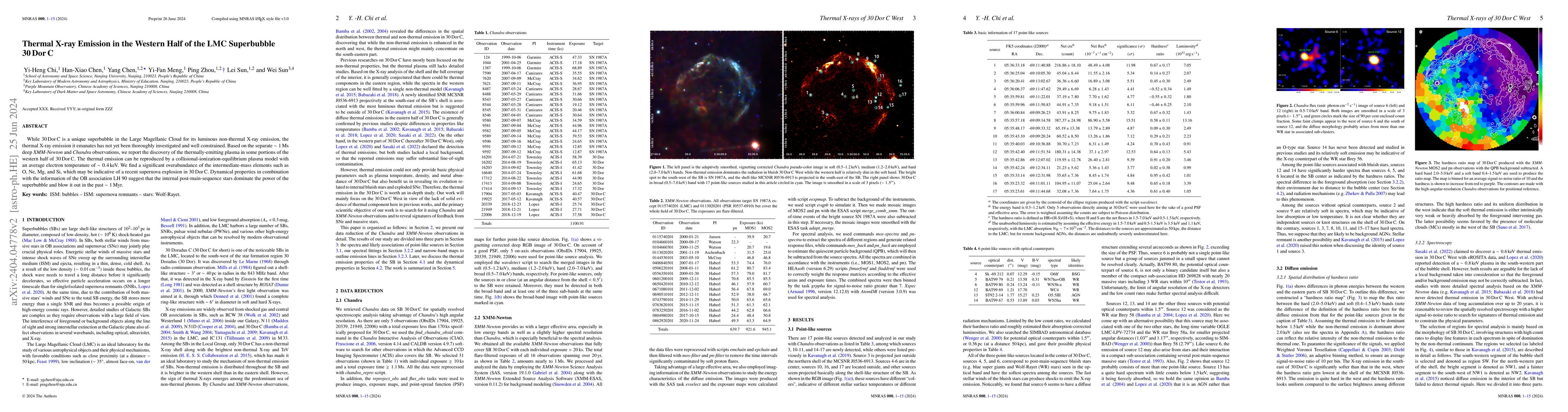Click the '3 RESULTS' section heading
1568x412 pixels.
tap(801, 320)
